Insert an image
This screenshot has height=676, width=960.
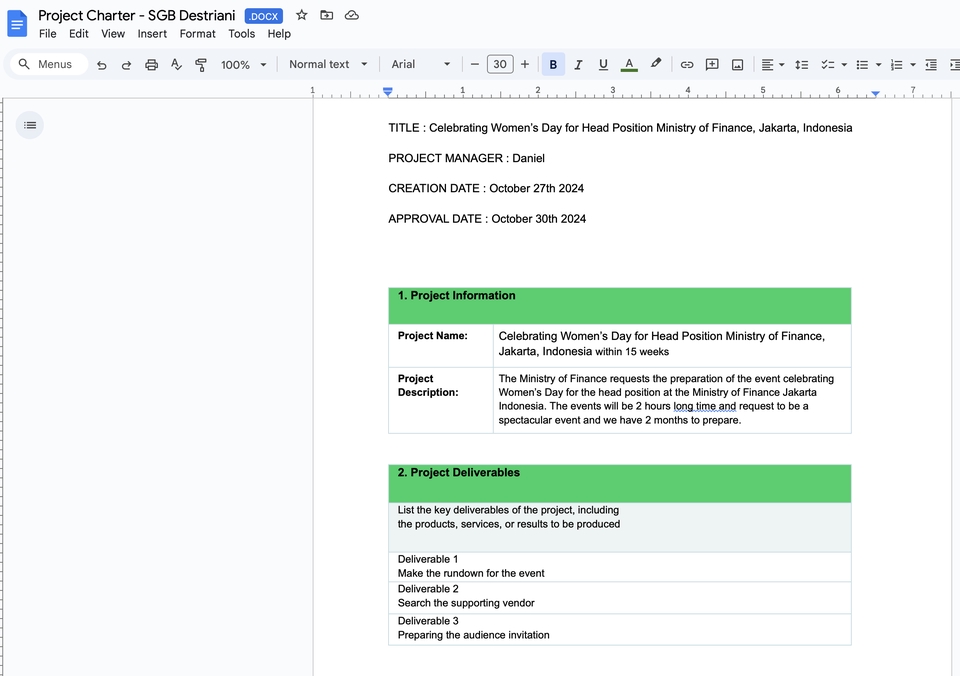737,64
